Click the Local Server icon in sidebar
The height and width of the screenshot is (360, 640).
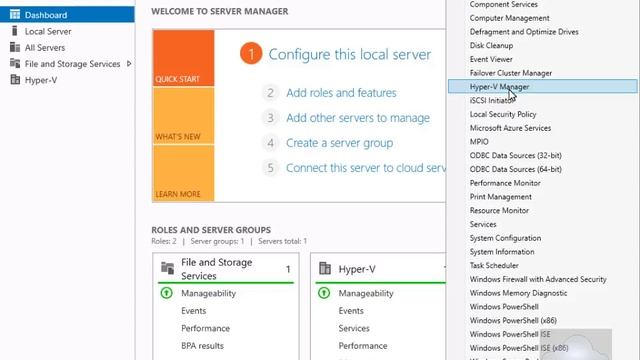(15, 31)
